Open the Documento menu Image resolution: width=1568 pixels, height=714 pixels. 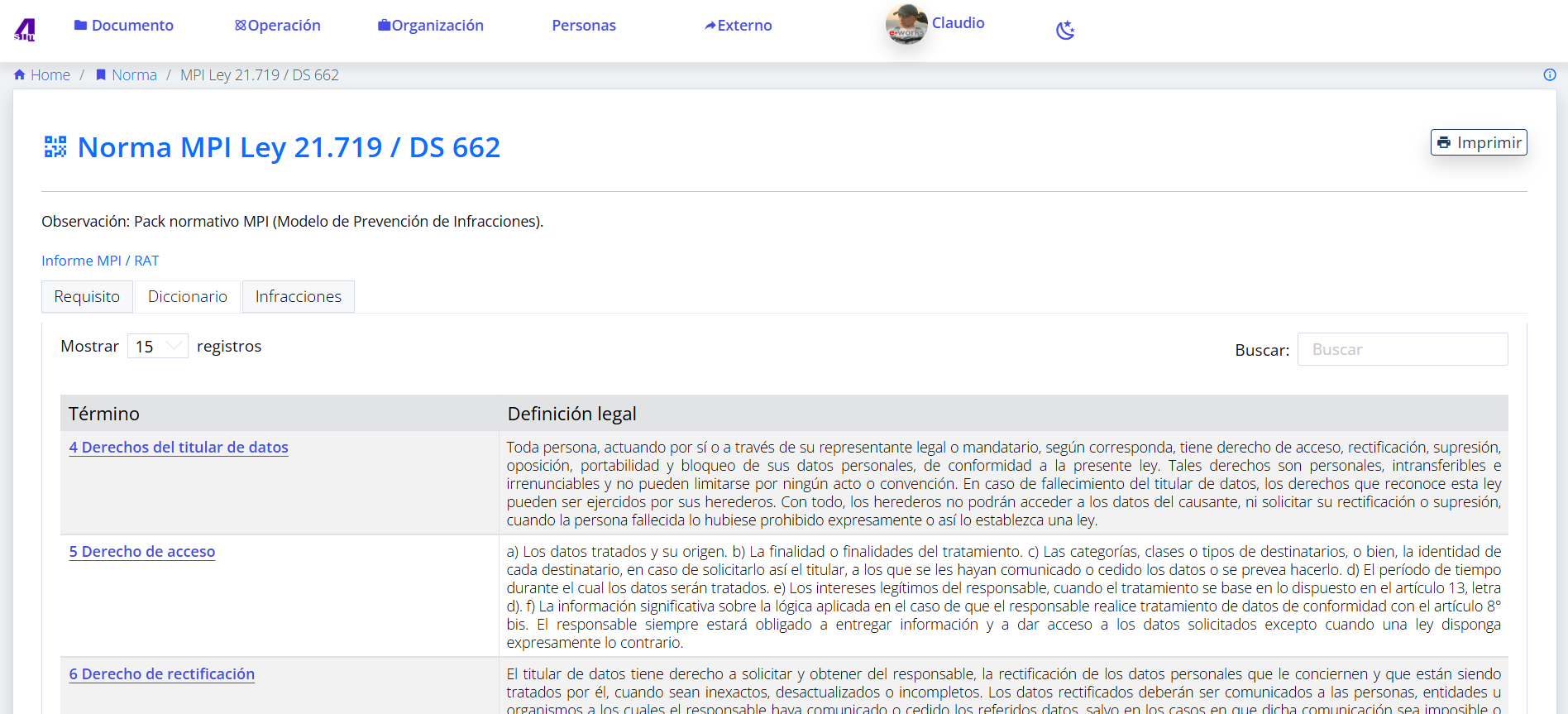click(x=124, y=26)
